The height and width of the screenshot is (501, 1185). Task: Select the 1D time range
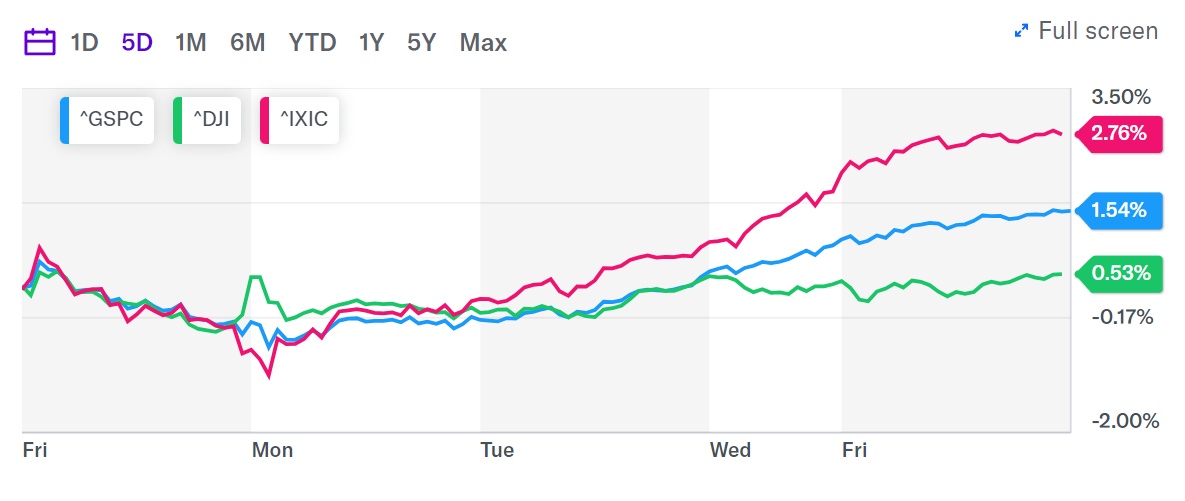84,43
